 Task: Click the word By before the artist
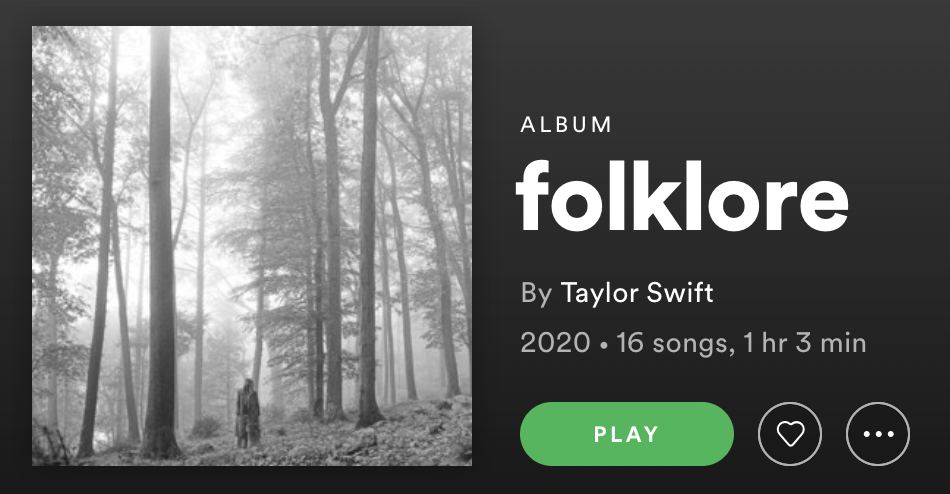(536, 293)
